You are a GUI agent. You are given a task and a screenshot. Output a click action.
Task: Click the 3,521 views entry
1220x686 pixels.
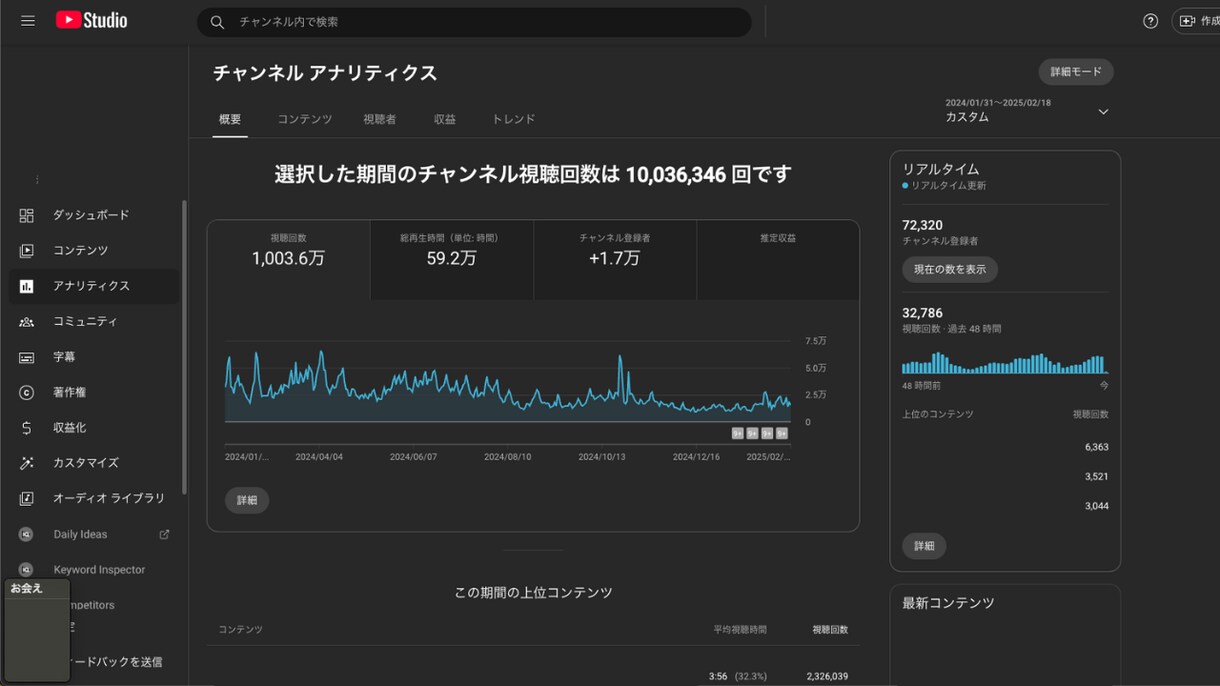coord(1096,476)
